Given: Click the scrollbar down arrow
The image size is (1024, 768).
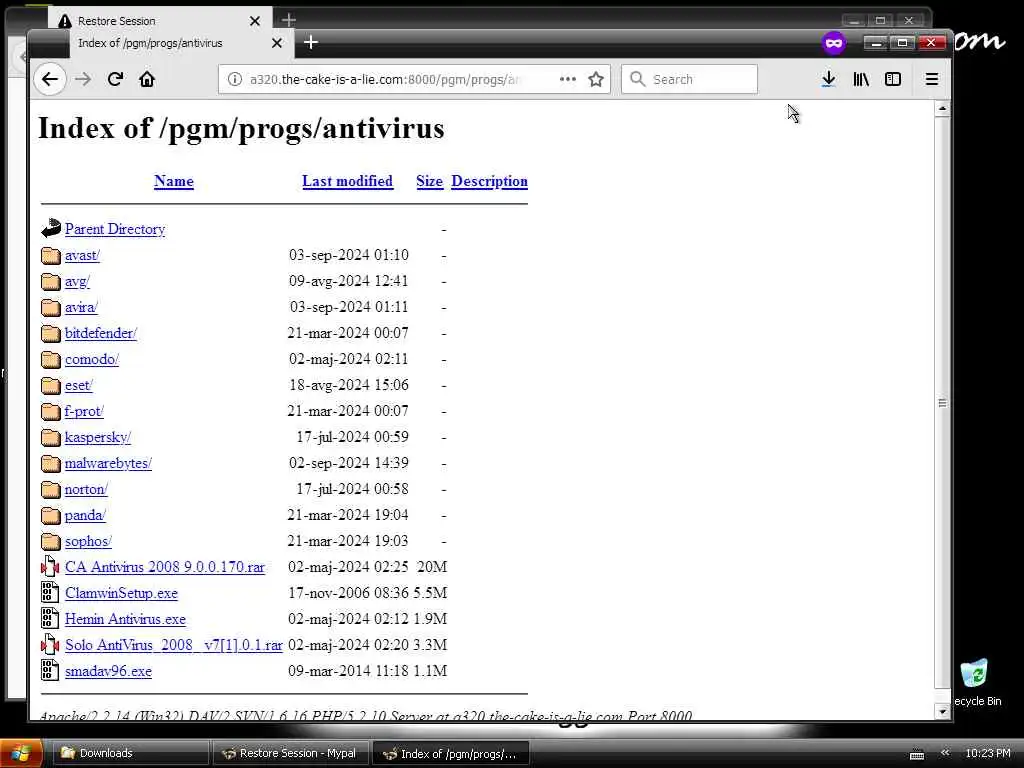Looking at the screenshot, I should pos(942,711).
